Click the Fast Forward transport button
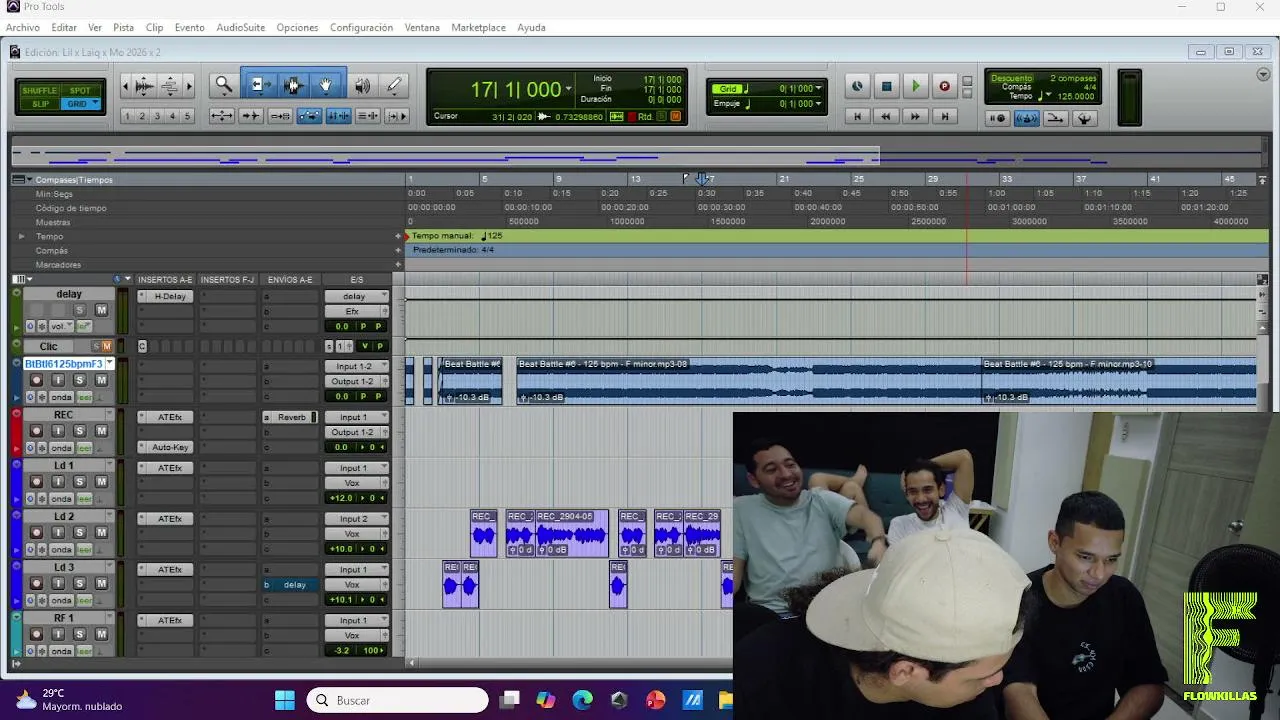Image resolution: width=1280 pixels, height=720 pixels. pyautogui.click(x=915, y=116)
